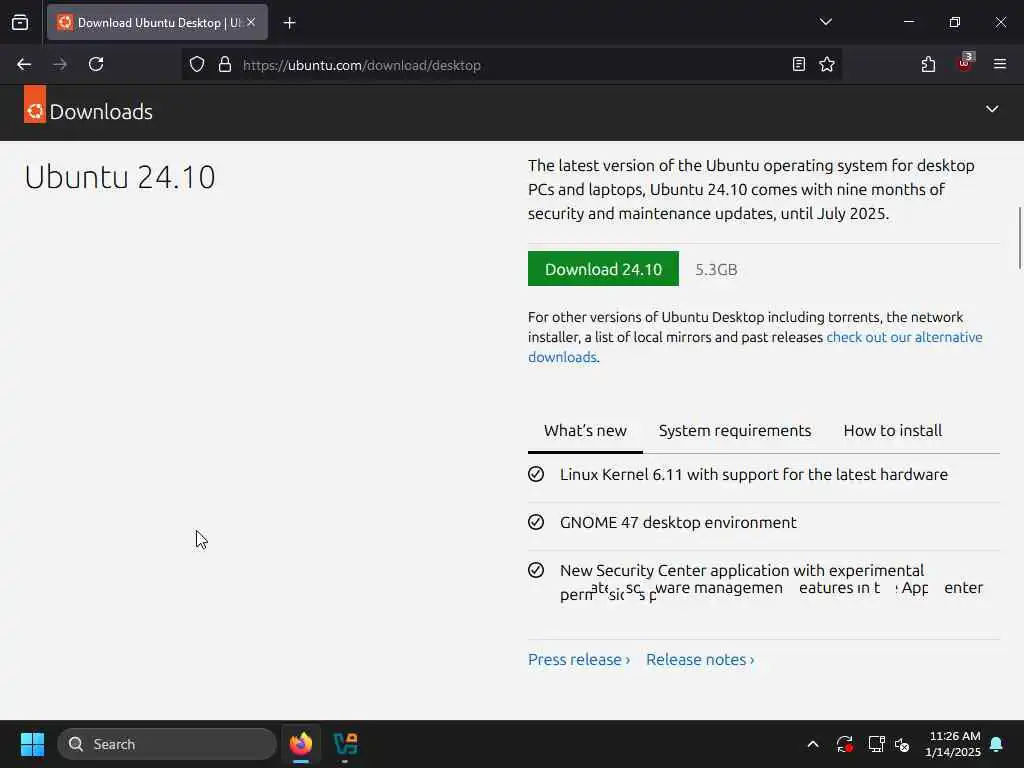Open the Release notes link
Image resolution: width=1024 pixels, height=768 pixels.
(x=700, y=660)
